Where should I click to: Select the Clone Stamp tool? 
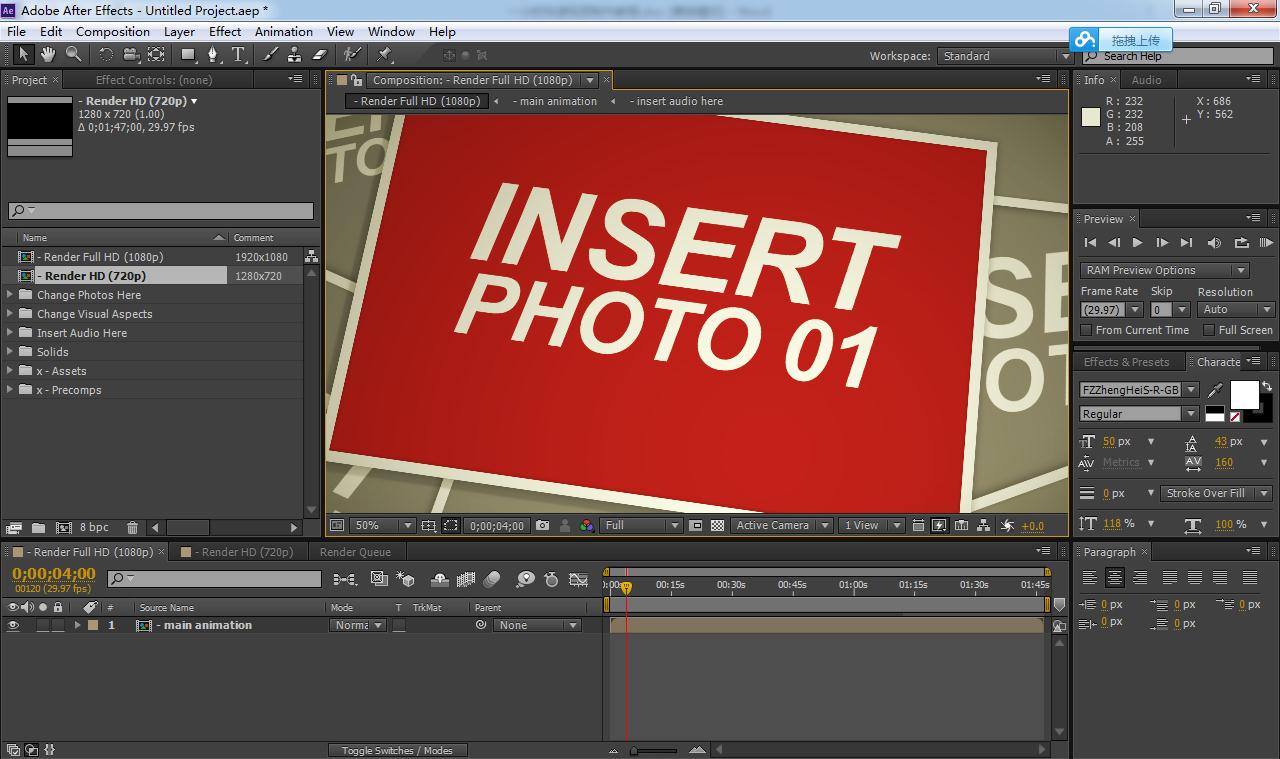click(x=295, y=55)
